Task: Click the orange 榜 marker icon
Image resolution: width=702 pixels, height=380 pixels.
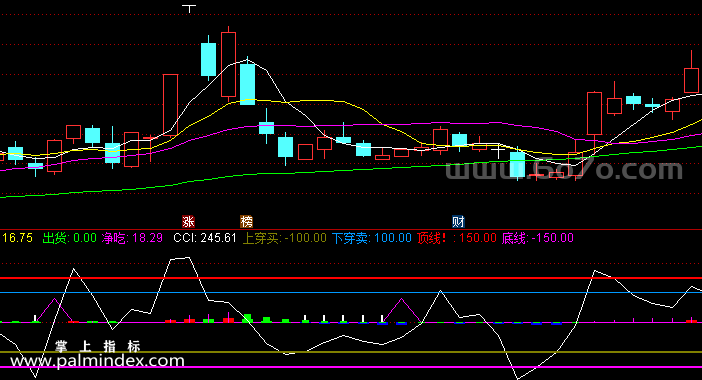Action: pyautogui.click(x=246, y=221)
